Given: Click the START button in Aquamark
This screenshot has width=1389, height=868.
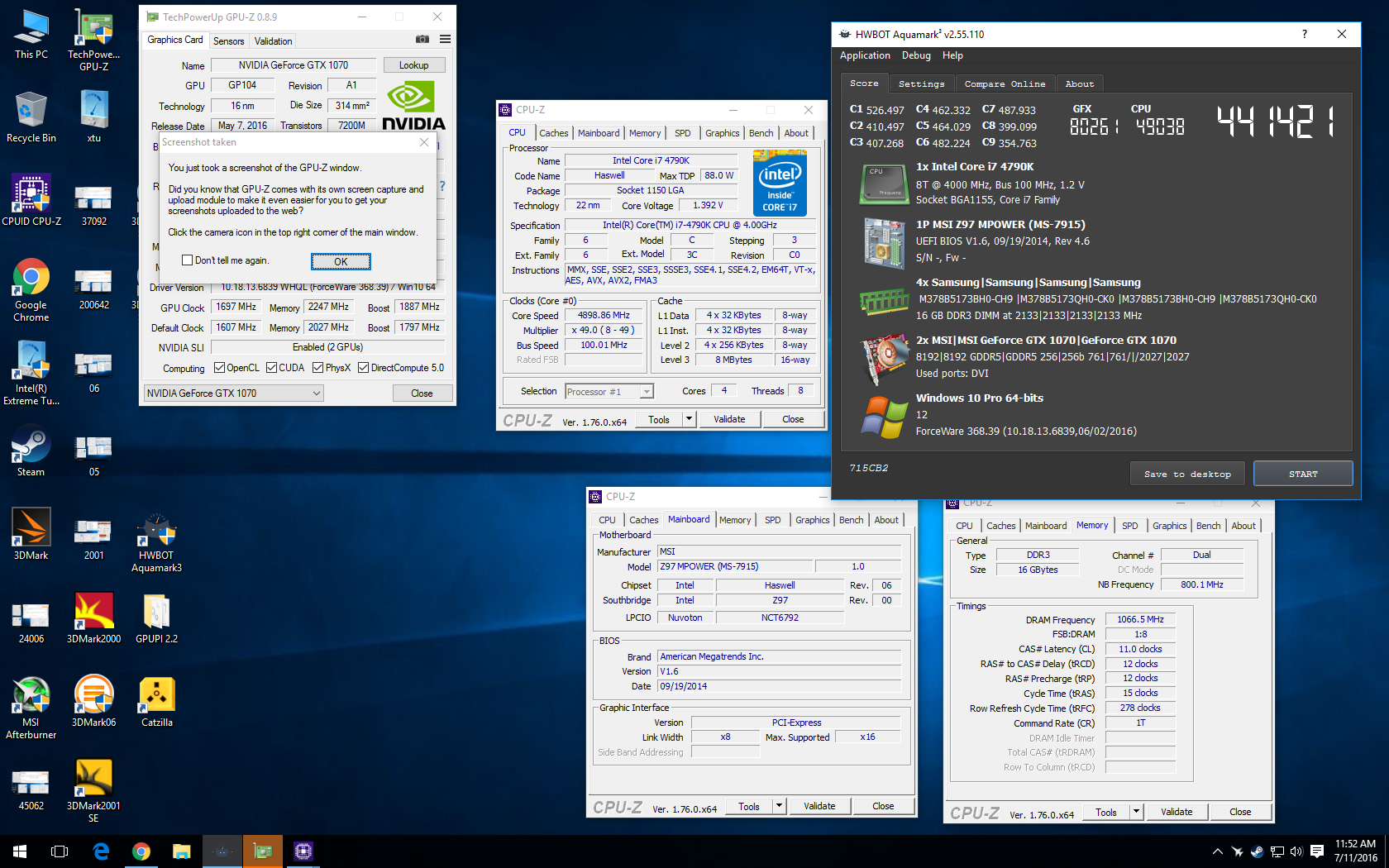Looking at the screenshot, I should pyautogui.click(x=1303, y=474).
